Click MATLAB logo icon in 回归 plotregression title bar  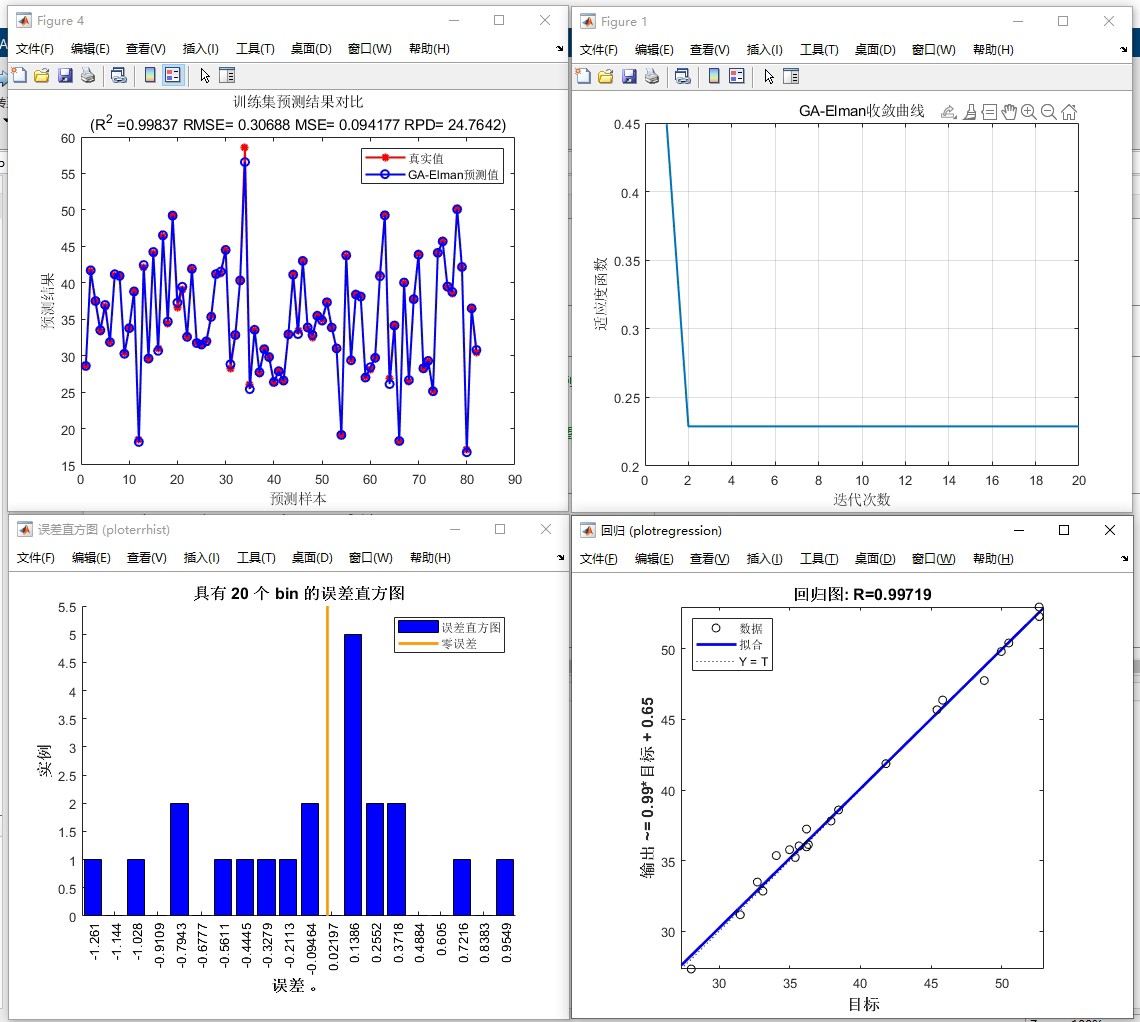tap(587, 530)
